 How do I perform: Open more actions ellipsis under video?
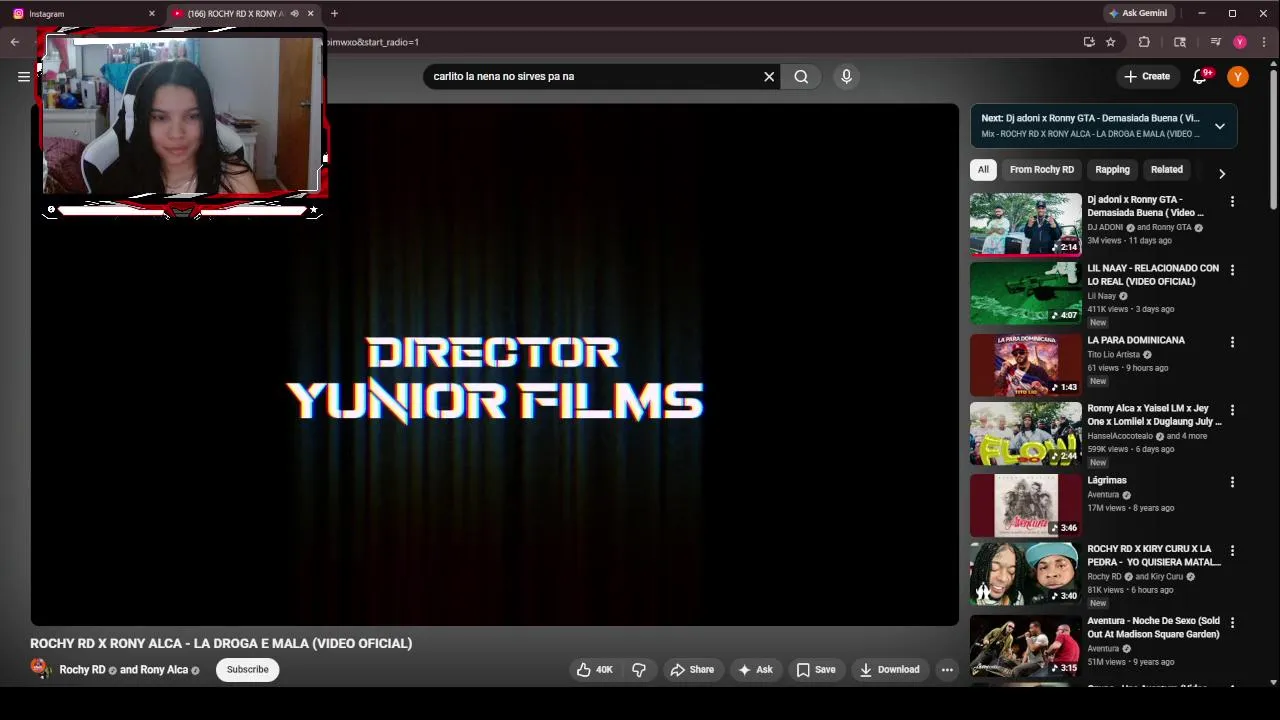947,670
